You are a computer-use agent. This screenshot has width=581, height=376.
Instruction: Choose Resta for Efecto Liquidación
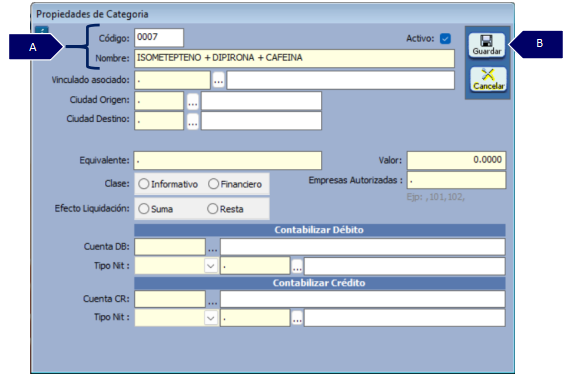pyautogui.click(x=225, y=209)
